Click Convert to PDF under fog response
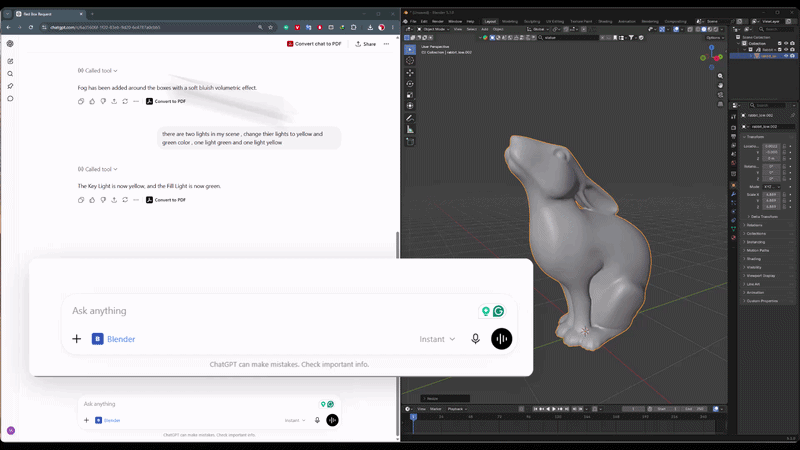800x450 pixels. [166, 102]
